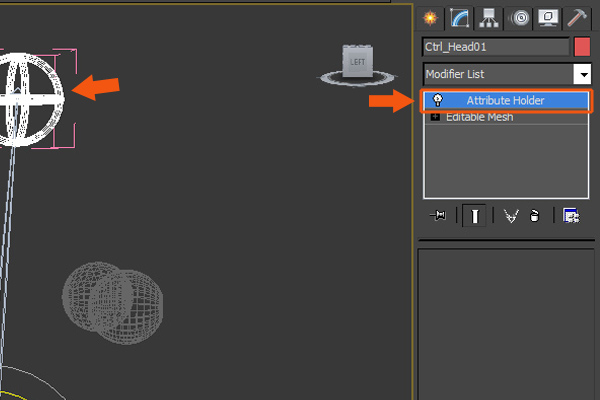Select the Editable Mesh stack entry

(479, 117)
